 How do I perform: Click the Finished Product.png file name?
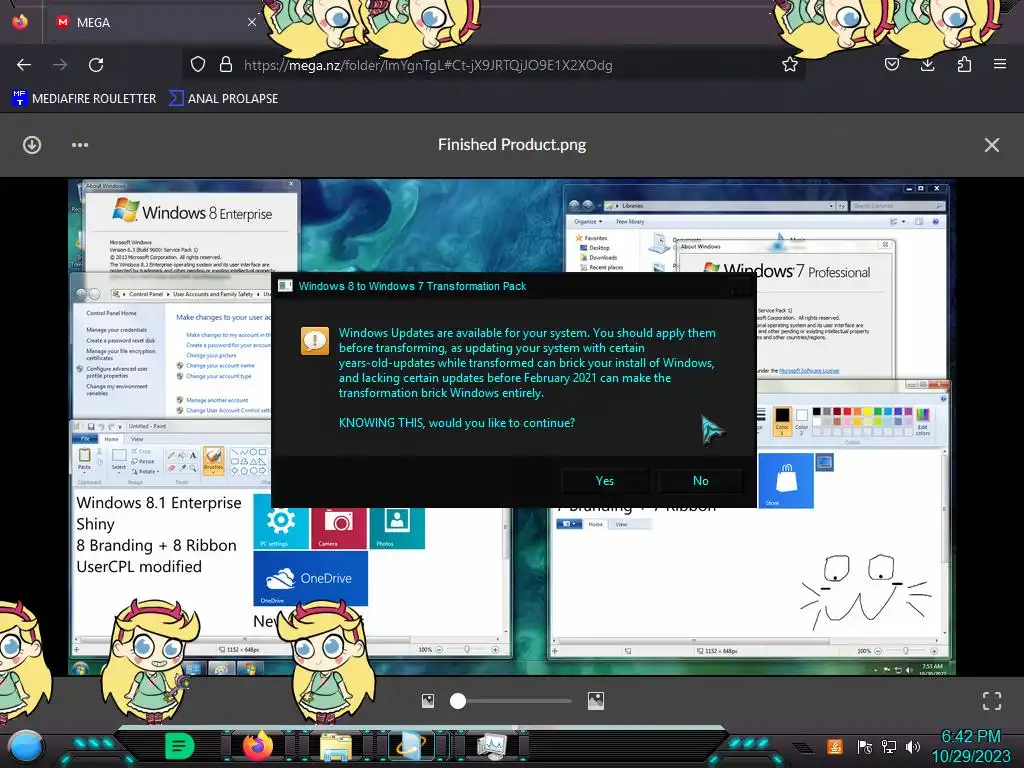tap(512, 144)
